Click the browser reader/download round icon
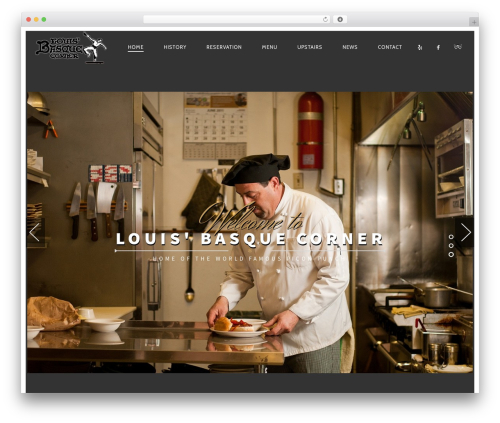Viewport: 500px width, 423px height. 340,20
